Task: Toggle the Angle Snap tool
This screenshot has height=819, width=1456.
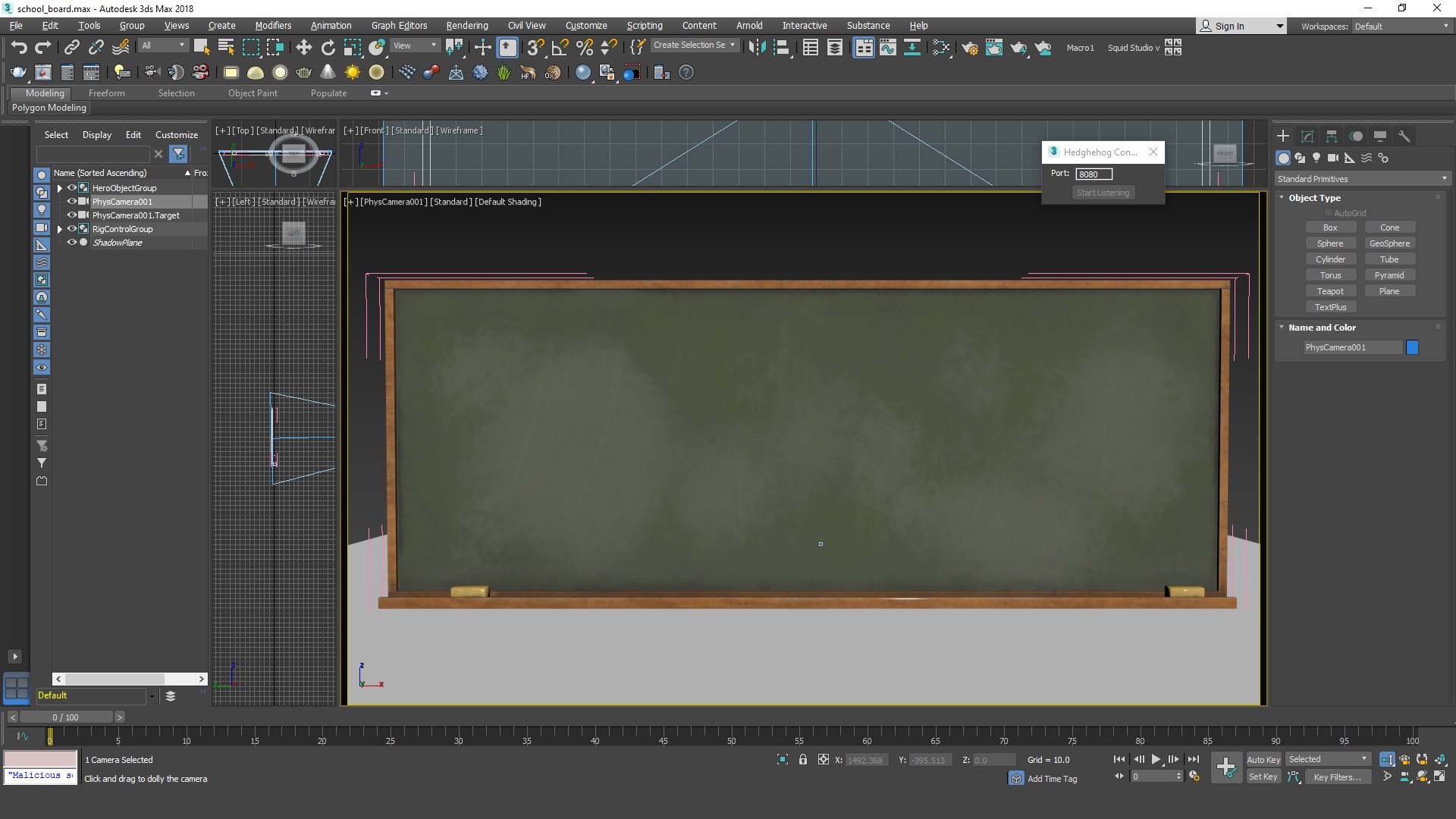Action: point(560,47)
